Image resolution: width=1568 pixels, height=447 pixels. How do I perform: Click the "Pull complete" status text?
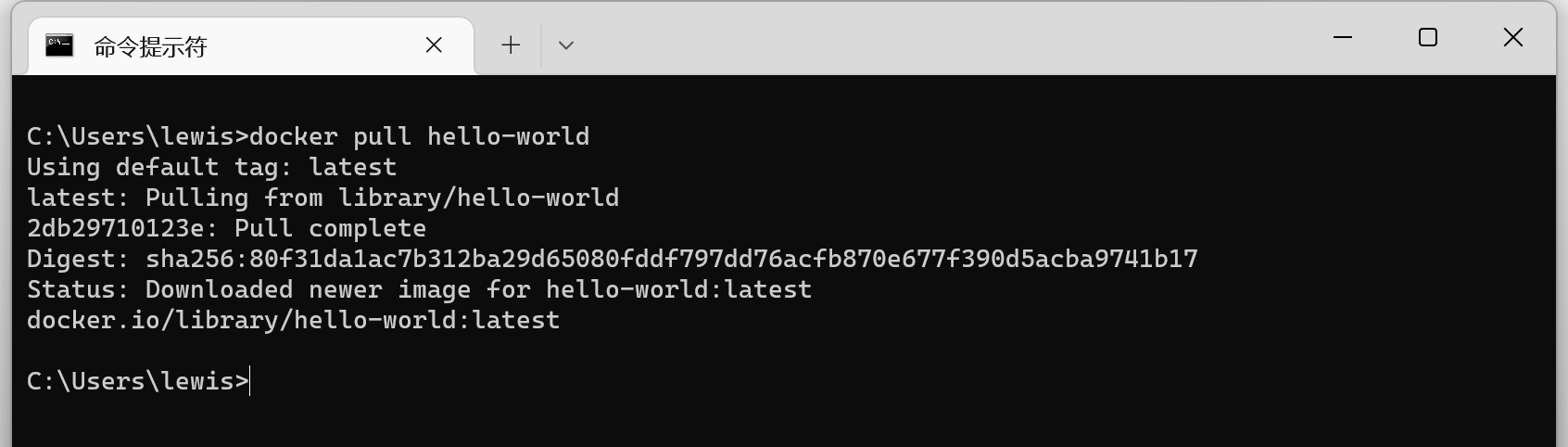pos(330,229)
